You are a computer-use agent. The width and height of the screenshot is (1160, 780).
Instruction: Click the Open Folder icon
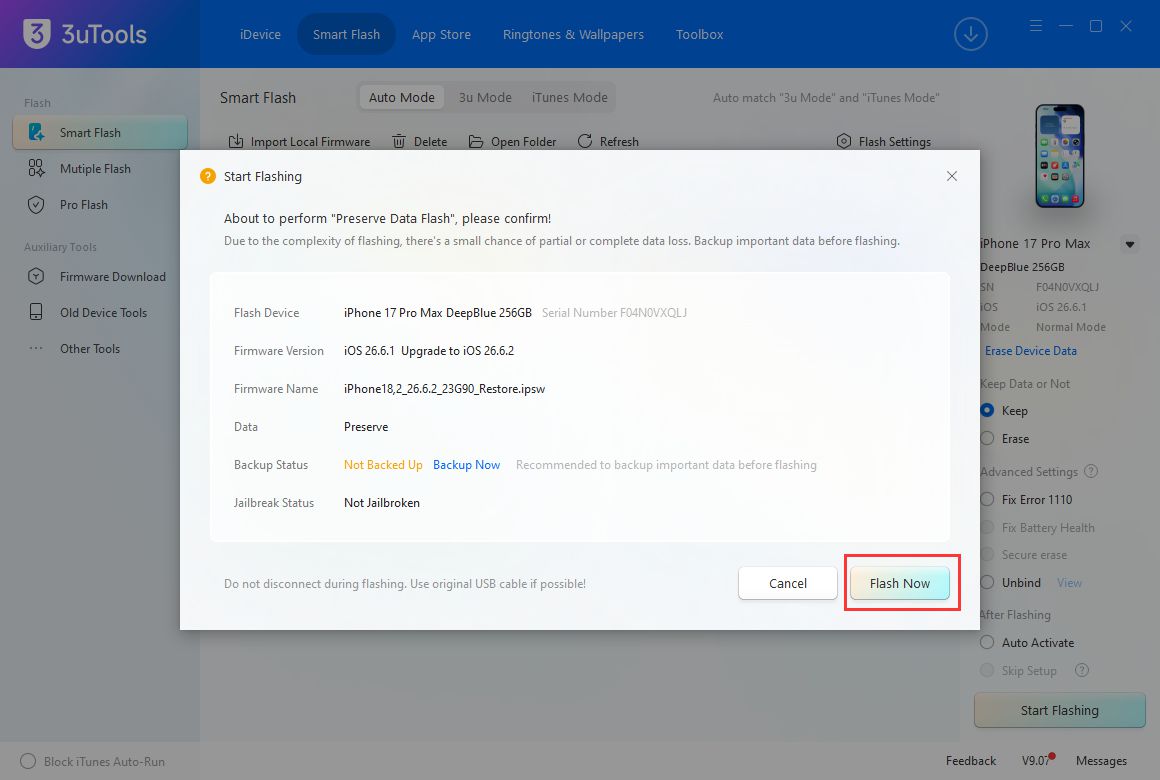[476, 141]
